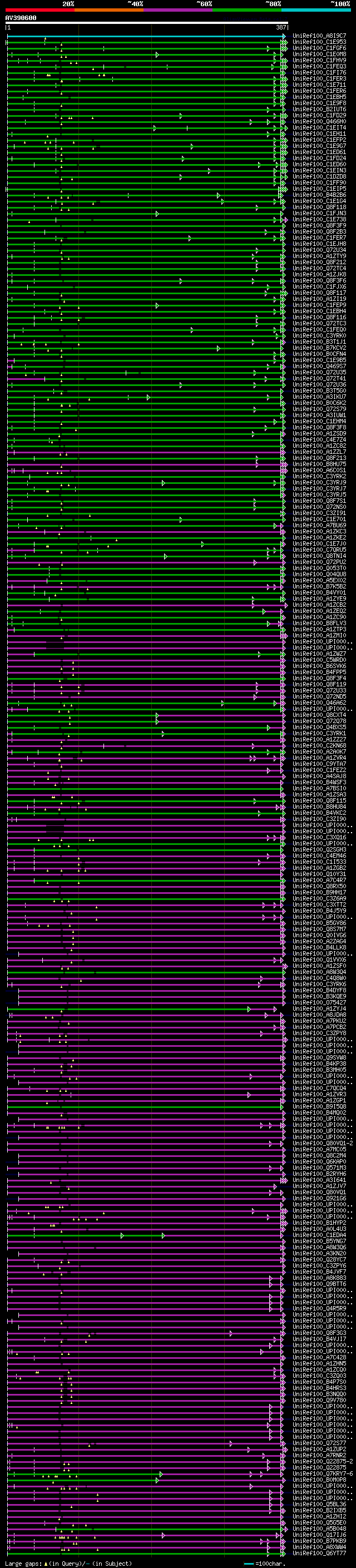
Task: Click the white query sequence ruler bar
Action: (x=147, y=23)
